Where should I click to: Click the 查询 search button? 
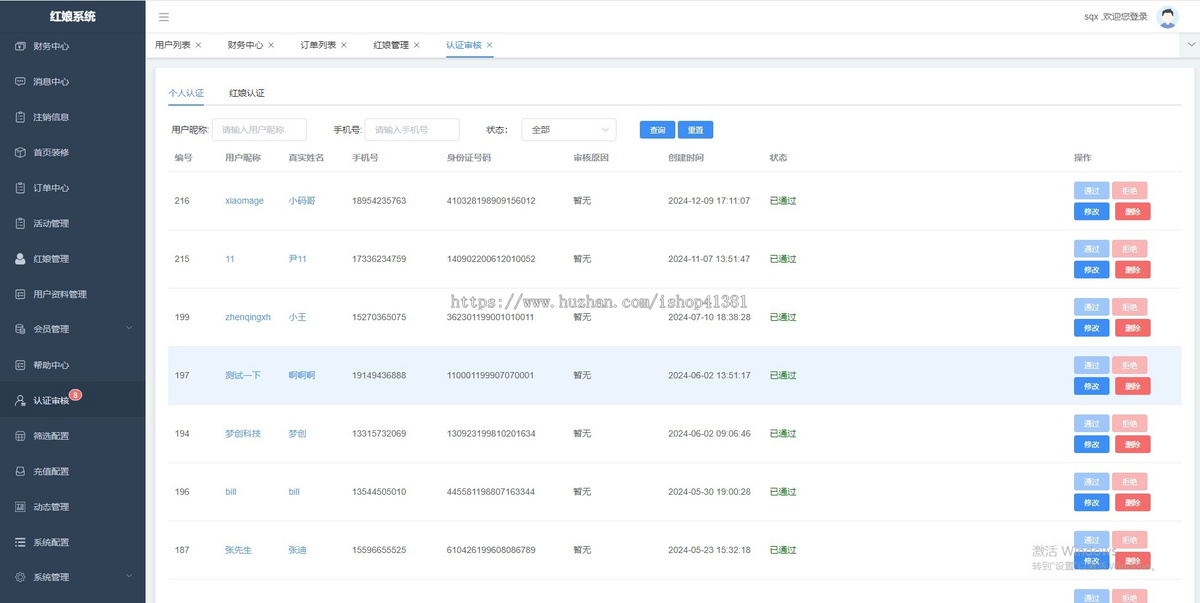[657, 130]
